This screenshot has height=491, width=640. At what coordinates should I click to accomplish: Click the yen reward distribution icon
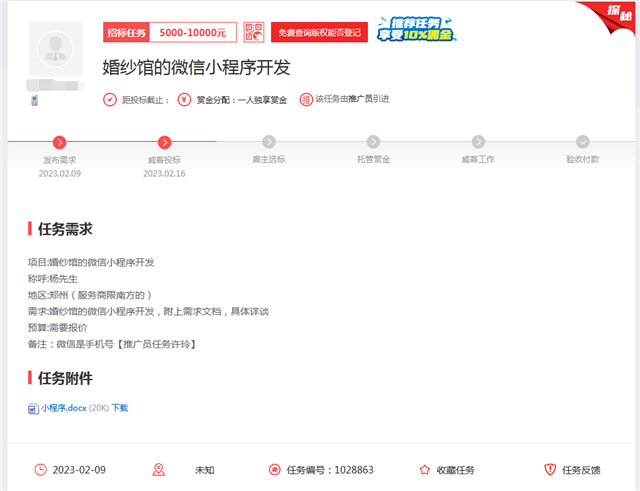click(184, 99)
